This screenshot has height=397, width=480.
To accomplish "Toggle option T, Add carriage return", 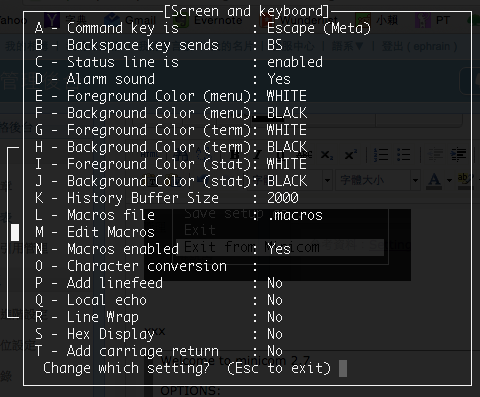I will (159, 351).
